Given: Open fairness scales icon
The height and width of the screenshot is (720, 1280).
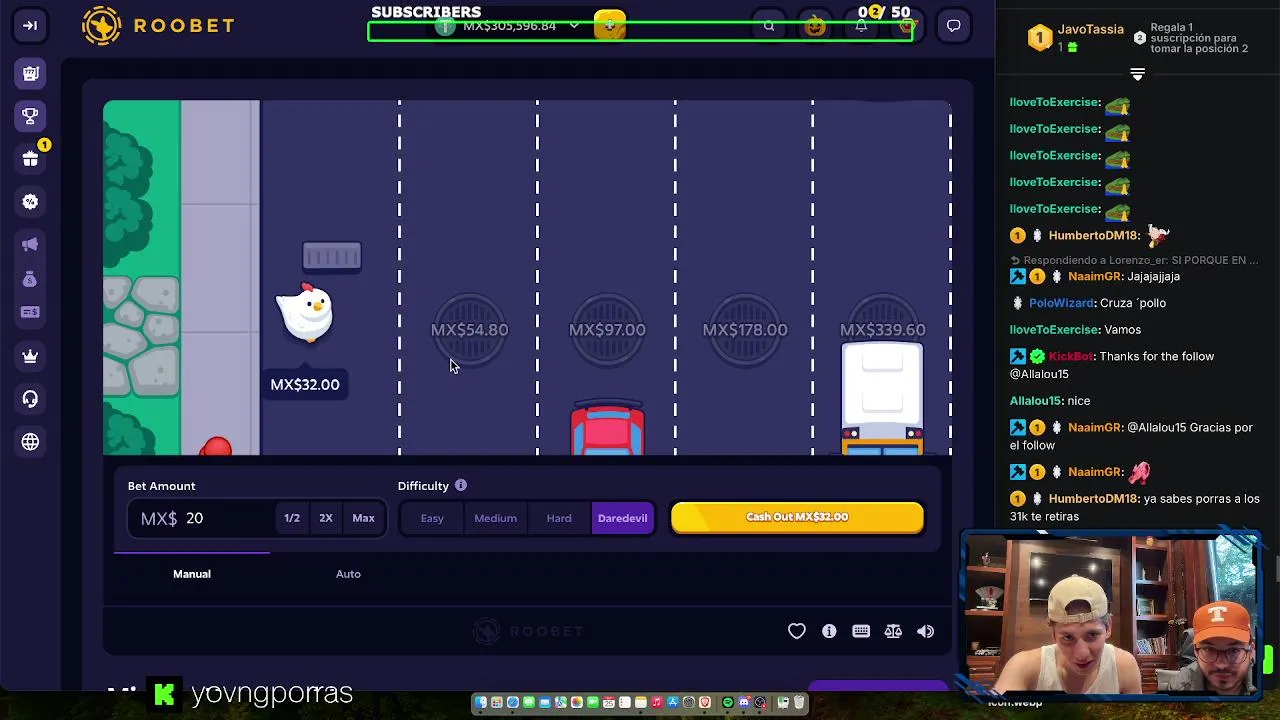Looking at the screenshot, I should [x=893, y=631].
